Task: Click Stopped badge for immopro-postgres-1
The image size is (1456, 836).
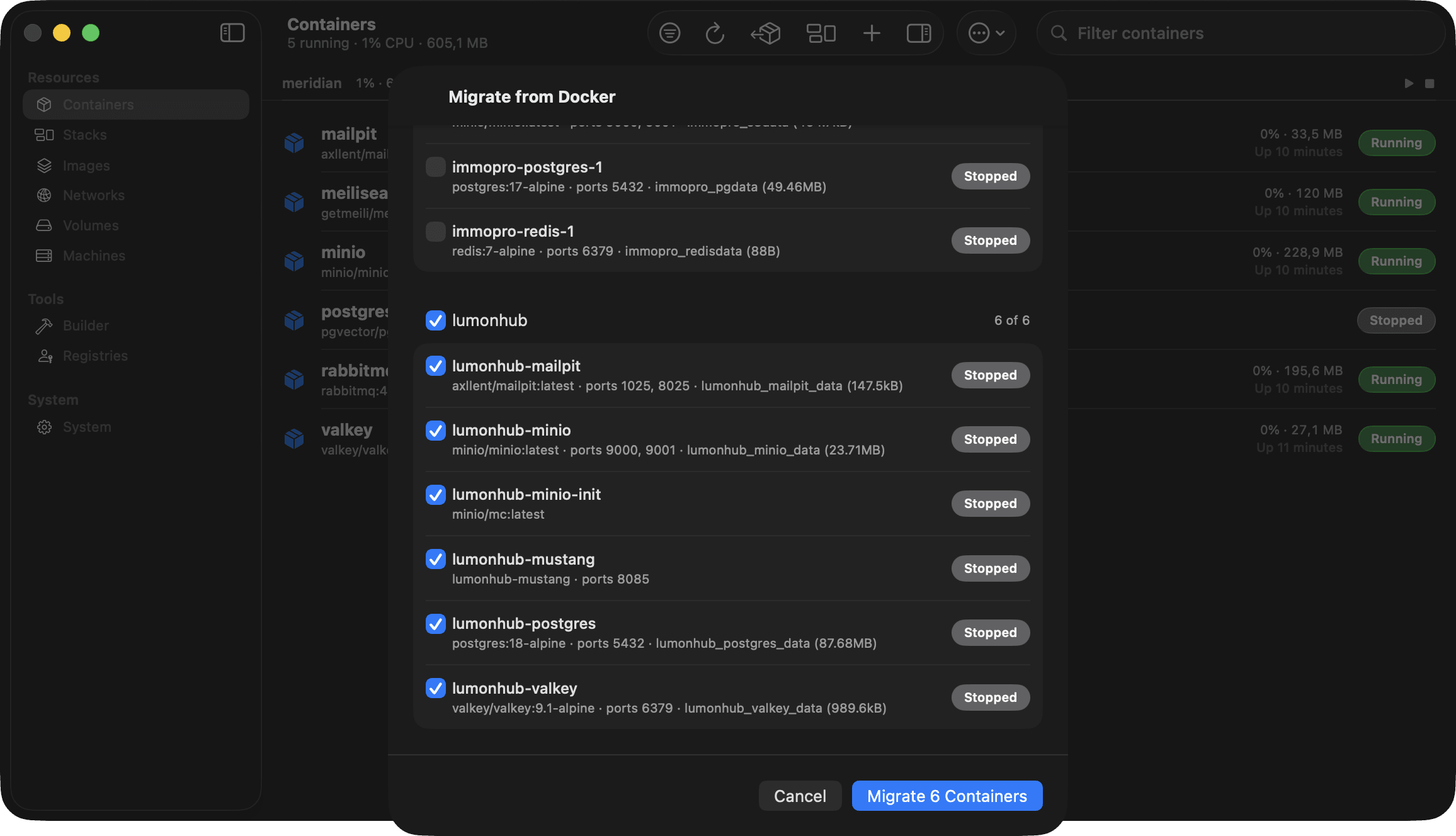Action: [991, 176]
